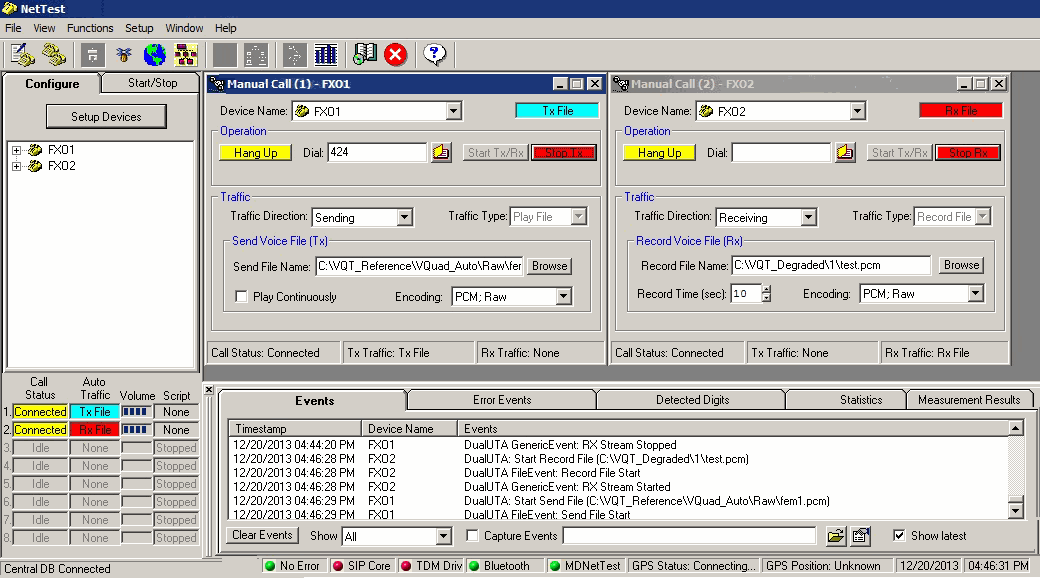Image resolution: width=1040 pixels, height=578 pixels.
Task: Click the open folder icon beside capture field
Action: pos(836,536)
